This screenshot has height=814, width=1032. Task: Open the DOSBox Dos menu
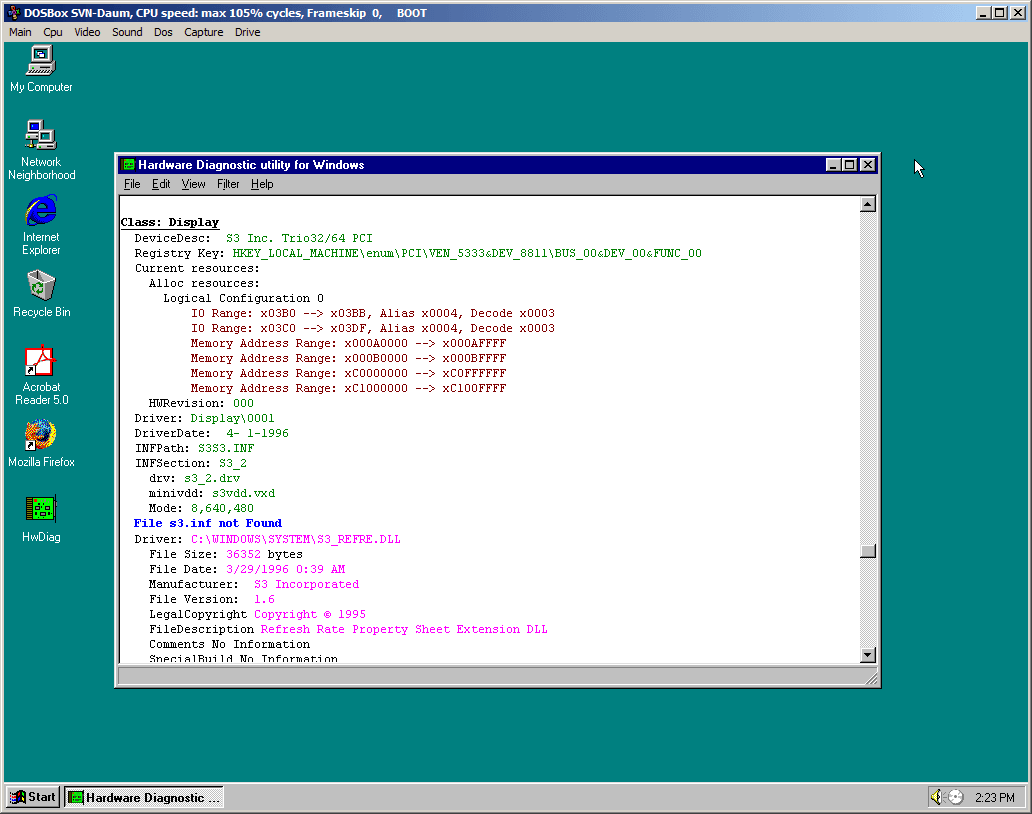163,32
